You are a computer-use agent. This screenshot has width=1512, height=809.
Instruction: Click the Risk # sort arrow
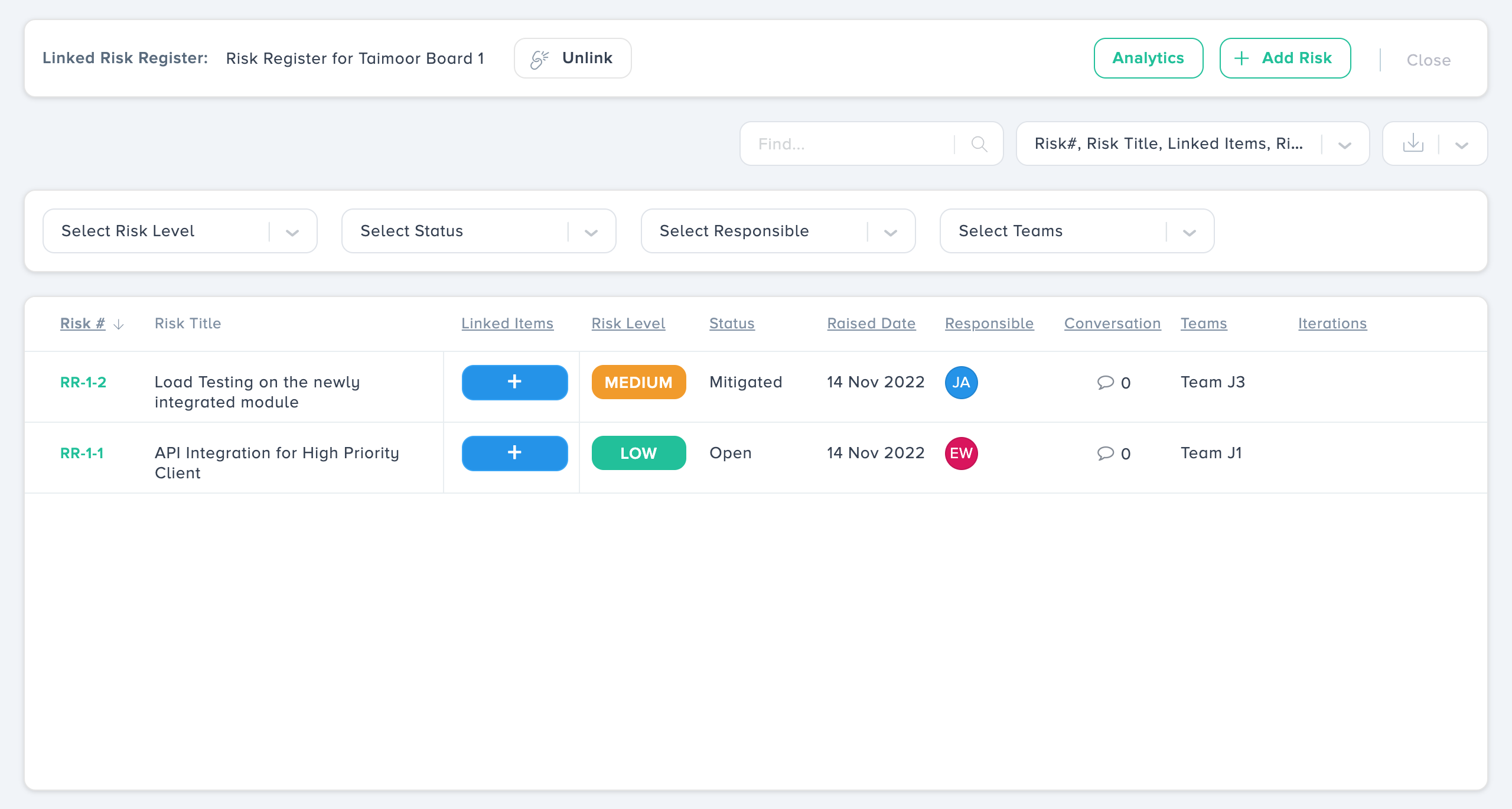point(119,324)
